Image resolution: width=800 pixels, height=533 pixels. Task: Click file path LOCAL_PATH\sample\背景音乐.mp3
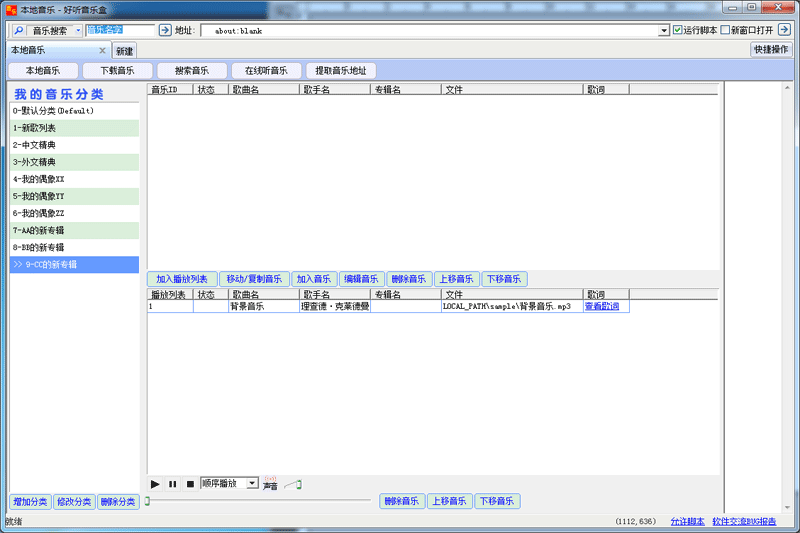tap(512, 307)
